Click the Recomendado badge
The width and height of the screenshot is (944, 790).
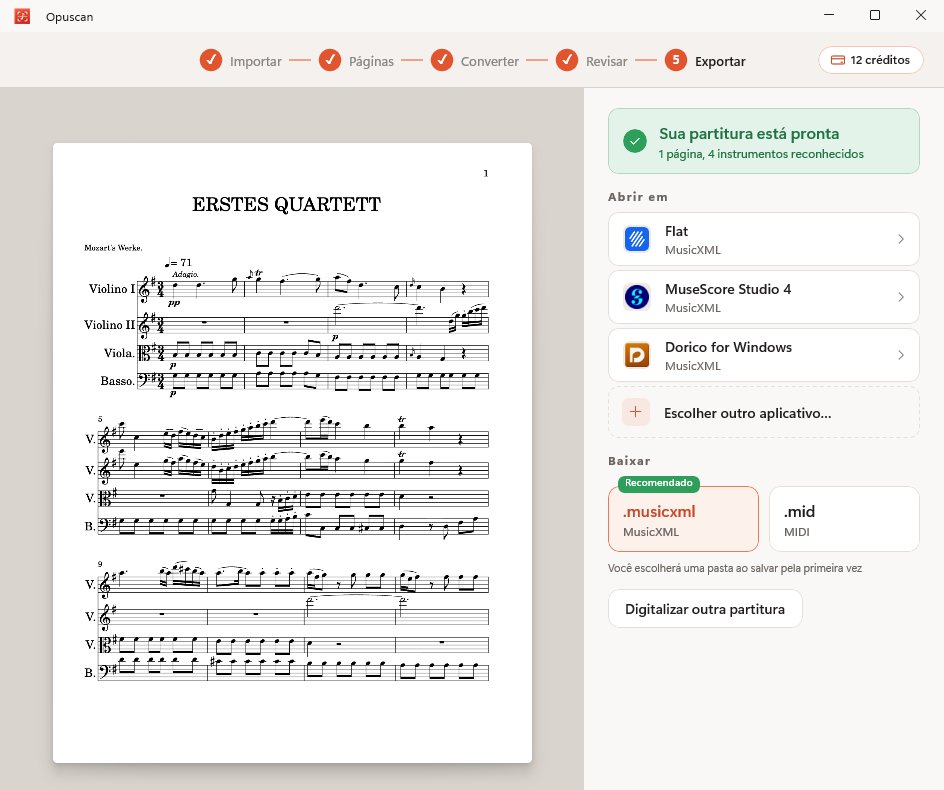(659, 483)
